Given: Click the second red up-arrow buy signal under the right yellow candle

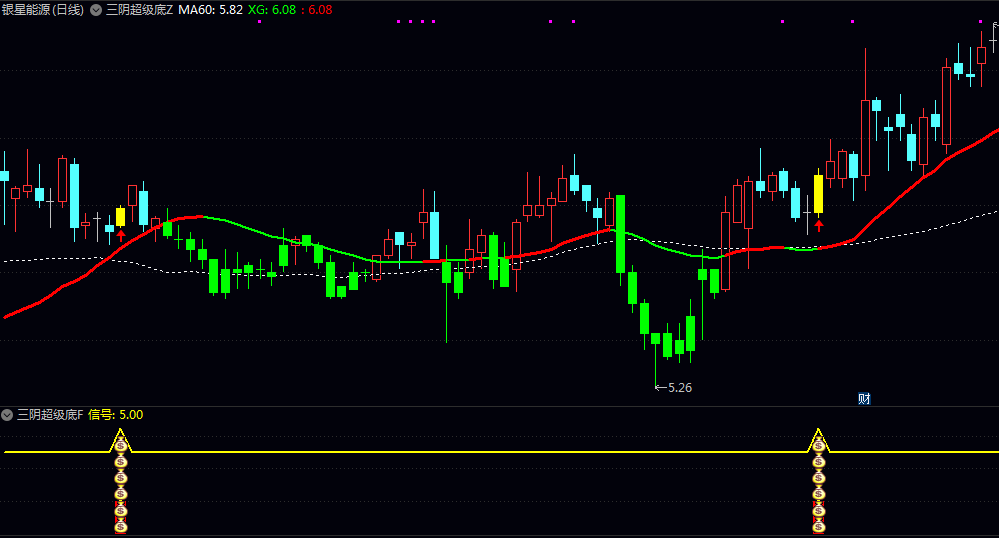Looking at the screenshot, I should point(819,225).
